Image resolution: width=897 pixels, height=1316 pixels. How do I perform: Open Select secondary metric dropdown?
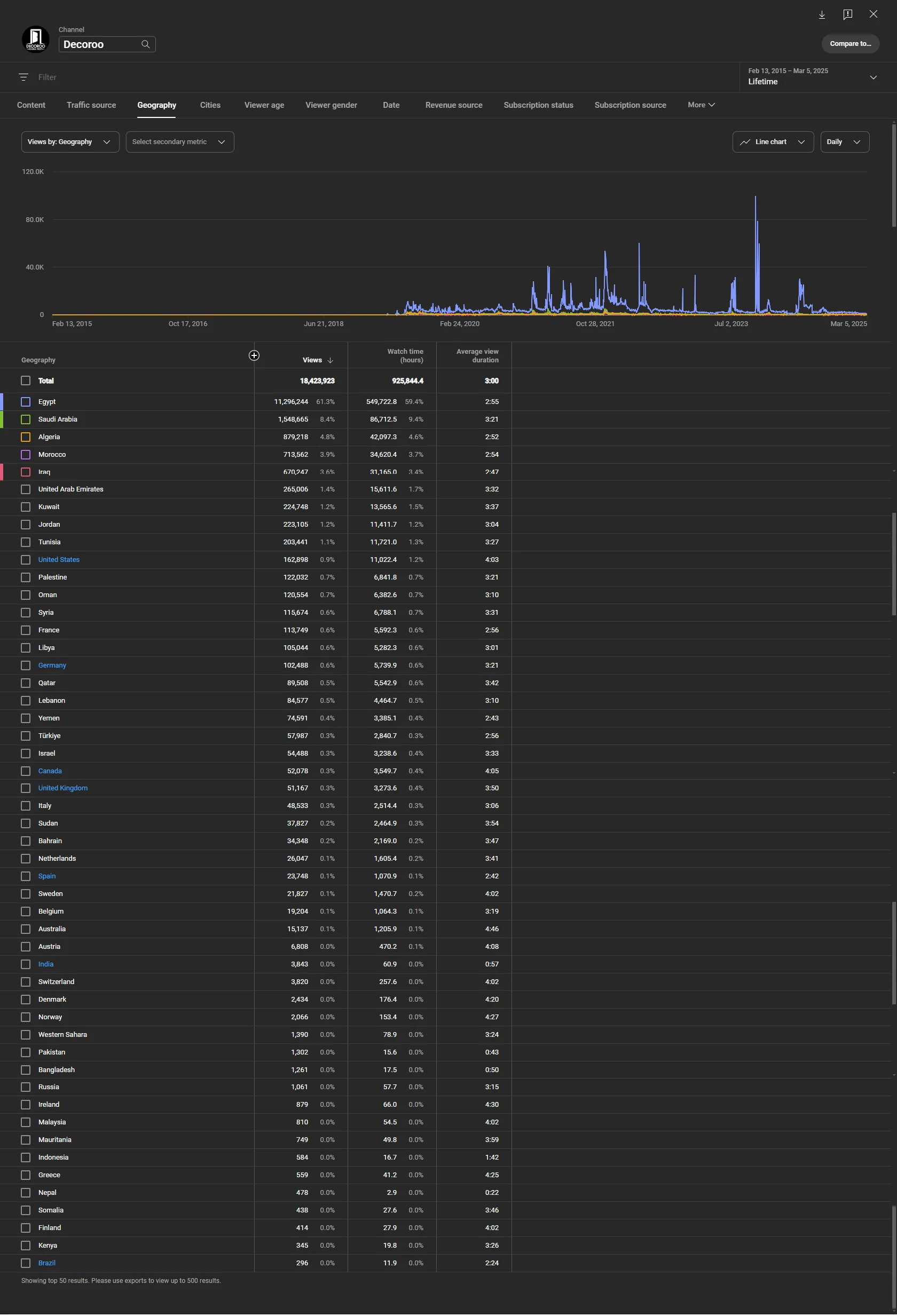pyautogui.click(x=179, y=142)
